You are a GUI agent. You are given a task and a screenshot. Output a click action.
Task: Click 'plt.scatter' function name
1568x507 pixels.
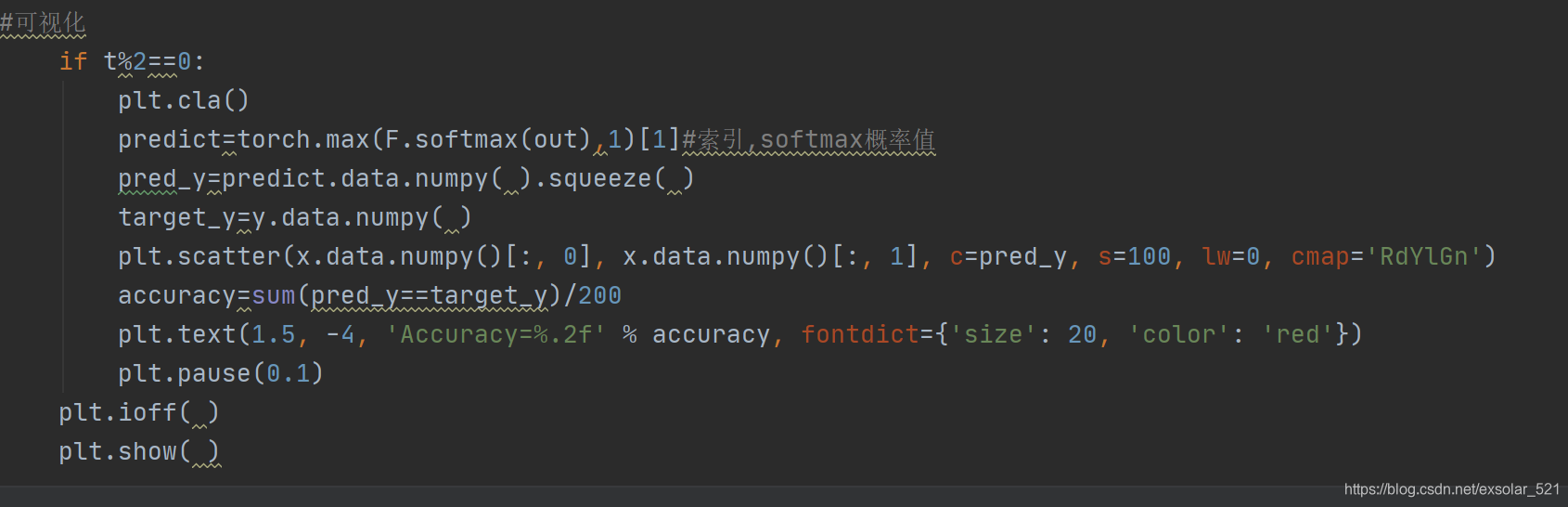pos(199,256)
